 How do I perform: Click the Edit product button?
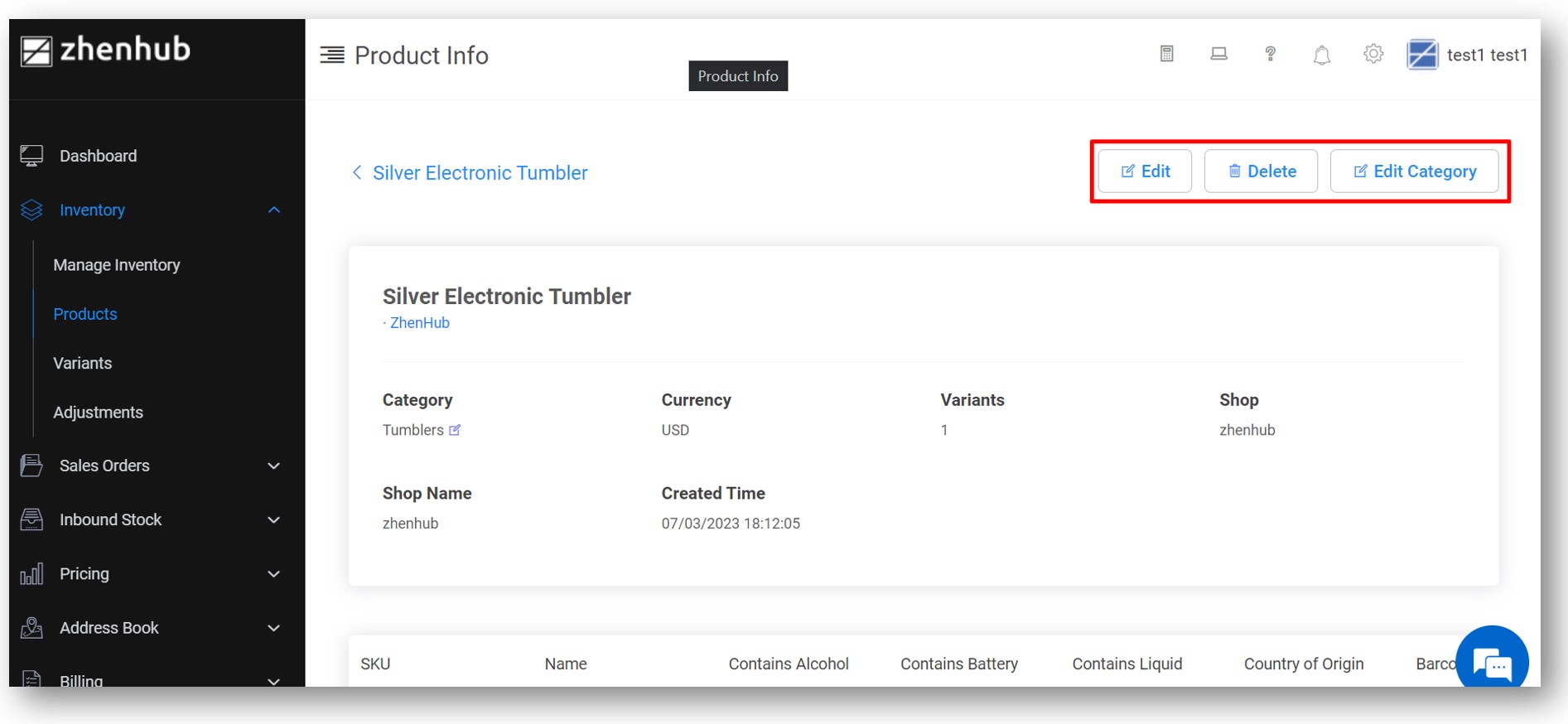1145,171
